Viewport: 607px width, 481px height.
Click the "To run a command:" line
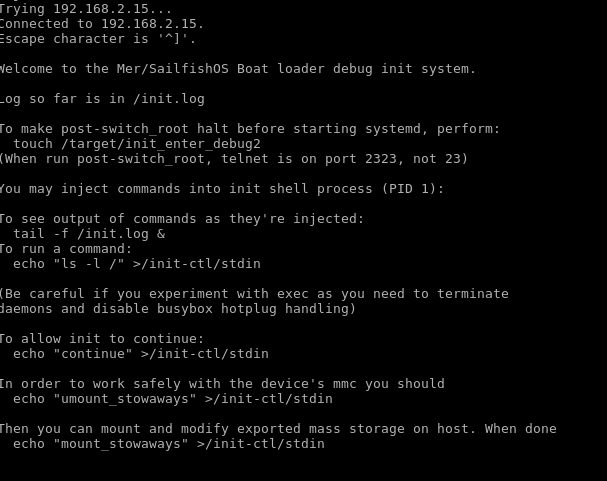[66, 248]
